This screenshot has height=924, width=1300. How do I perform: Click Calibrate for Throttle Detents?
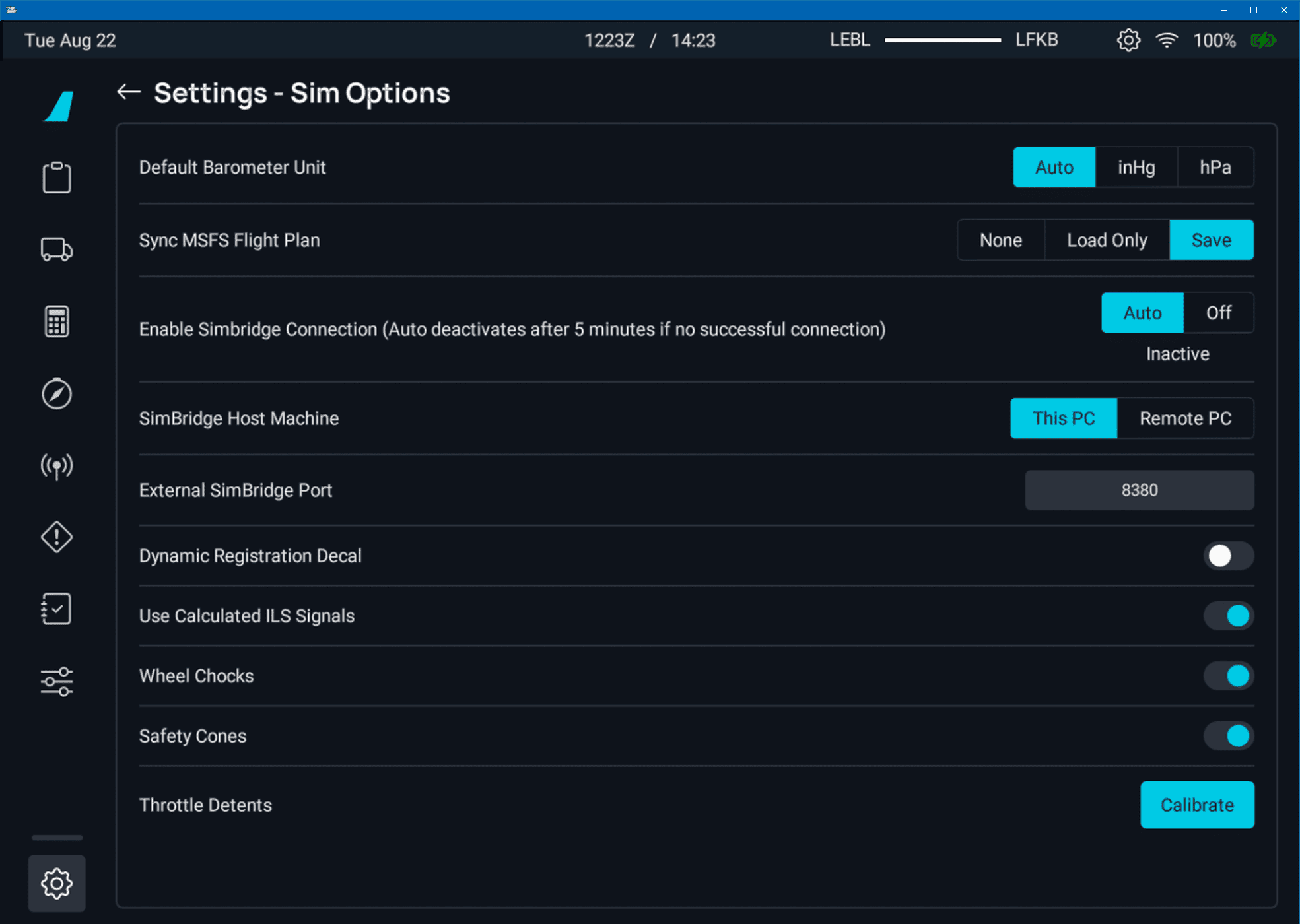[x=1196, y=805]
